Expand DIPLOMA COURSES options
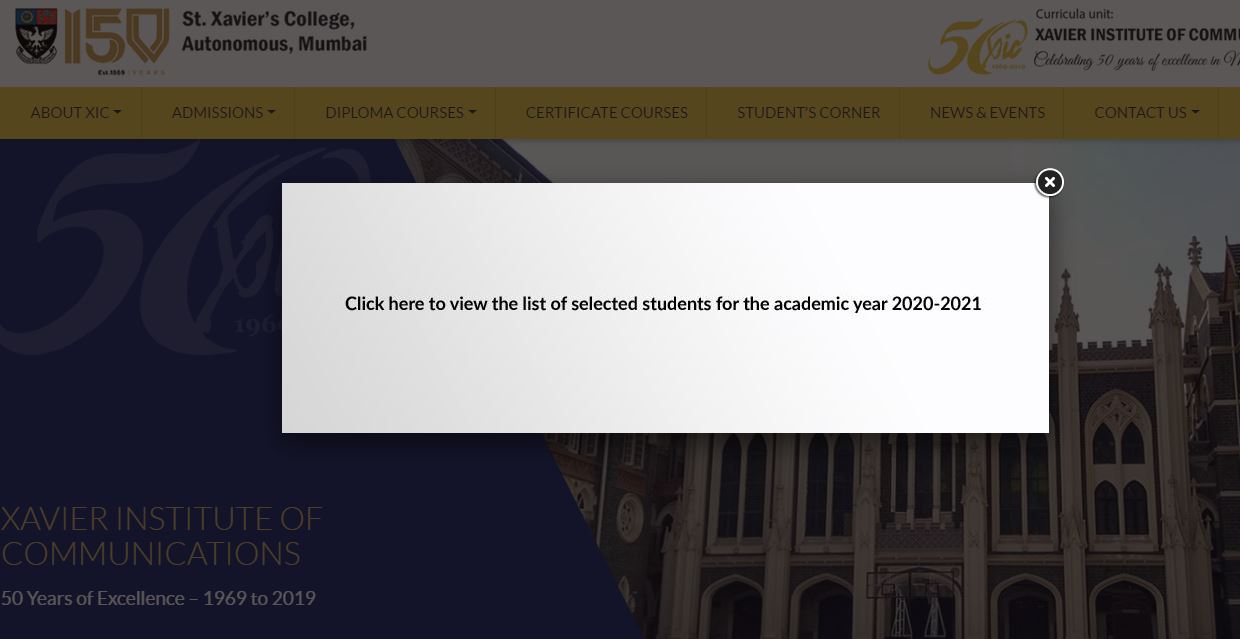This screenshot has width=1240, height=639. click(x=400, y=113)
